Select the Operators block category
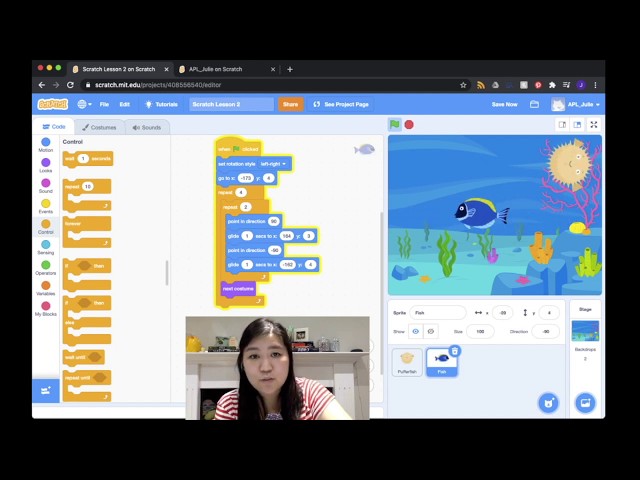The height and width of the screenshot is (480, 640). [x=46, y=268]
